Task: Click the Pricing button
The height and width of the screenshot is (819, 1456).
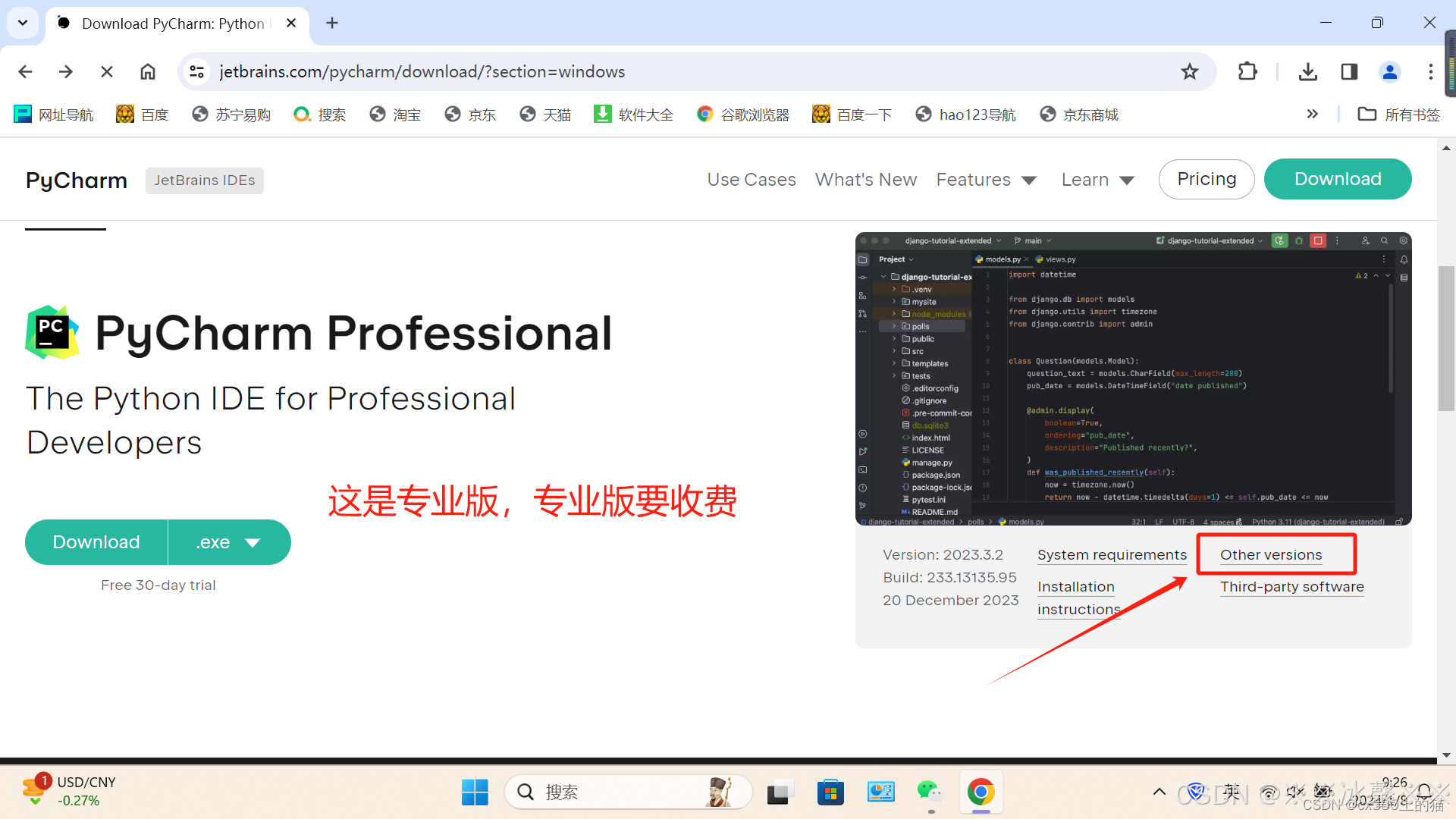Action: pos(1206,179)
